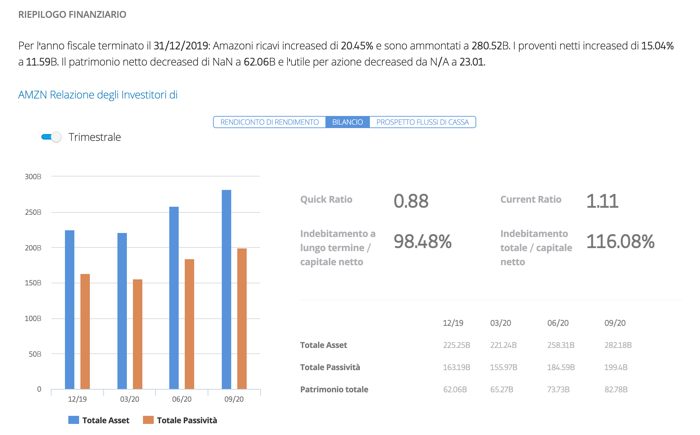The width and height of the screenshot is (700, 435).
Task: Click the Totale Asset legend label
Action: pos(106,420)
